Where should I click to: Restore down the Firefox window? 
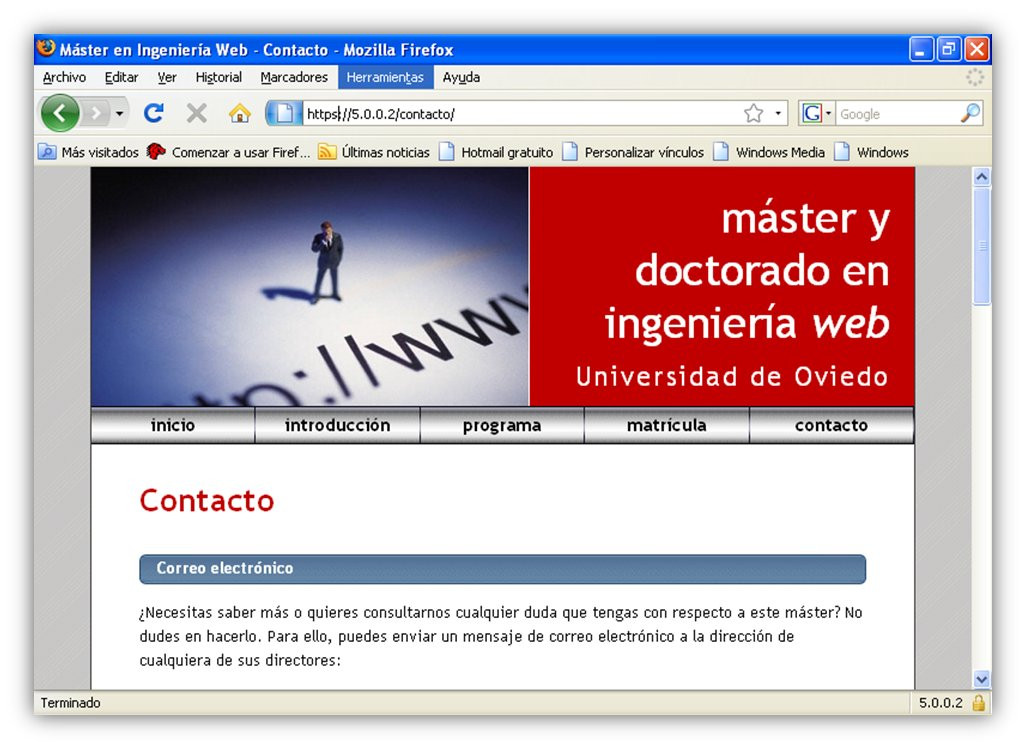pos(948,50)
